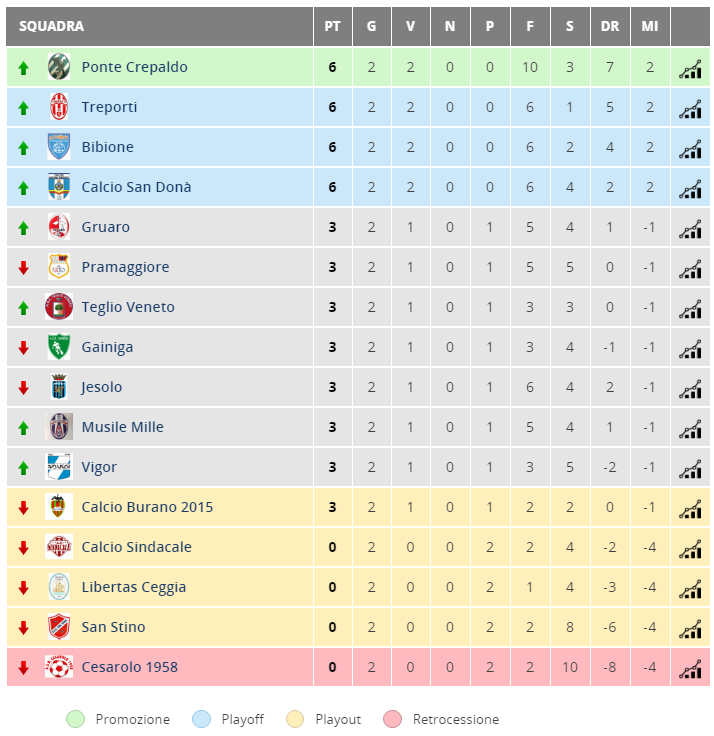
Task: Click the Calcio San Donà crest logo
Action: (59, 187)
